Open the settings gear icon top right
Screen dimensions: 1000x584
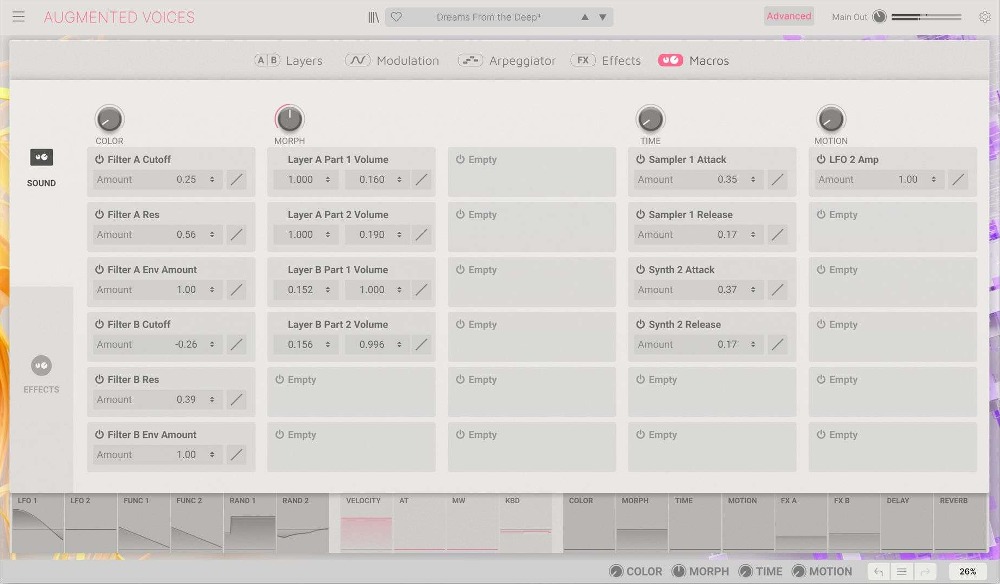point(984,16)
